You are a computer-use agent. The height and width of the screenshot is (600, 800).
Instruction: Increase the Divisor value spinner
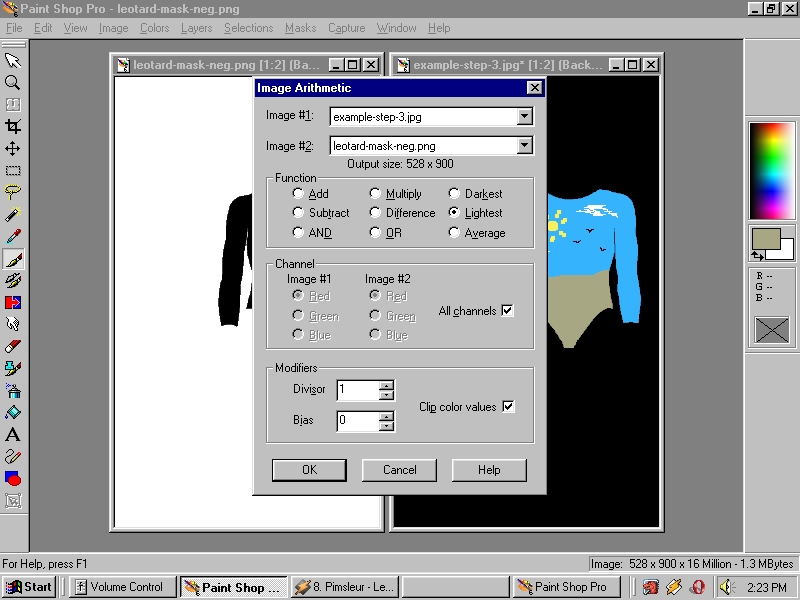point(387,385)
